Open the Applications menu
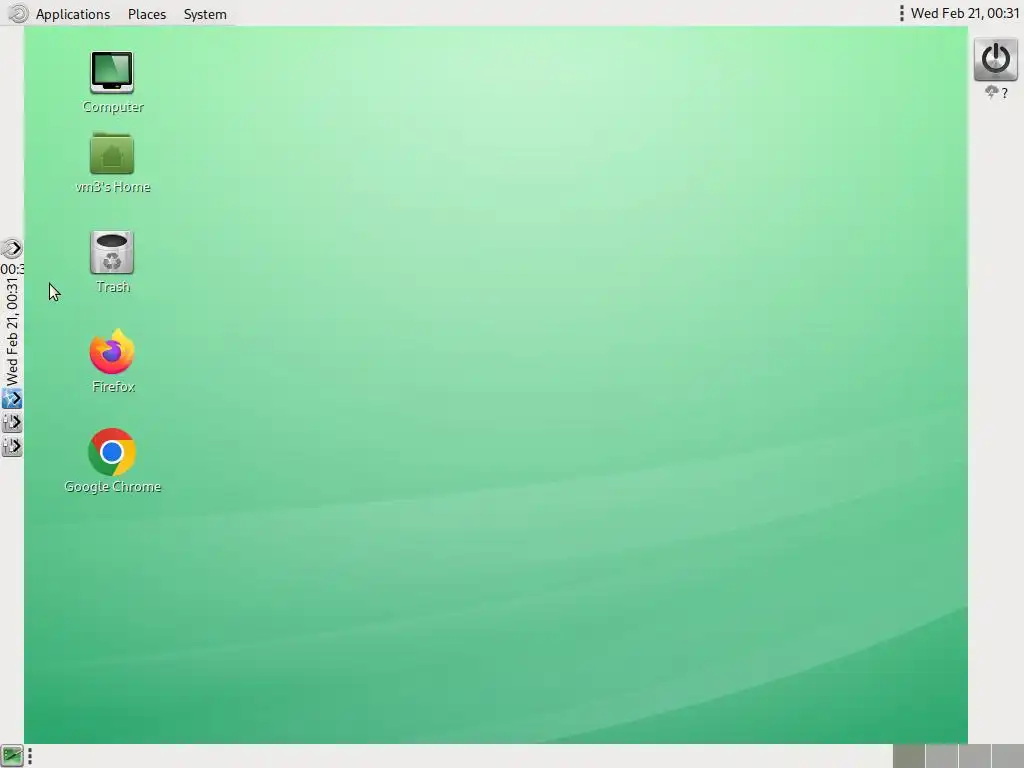Image resolution: width=1024 pixels, height=768 pixels. (72, 14)
